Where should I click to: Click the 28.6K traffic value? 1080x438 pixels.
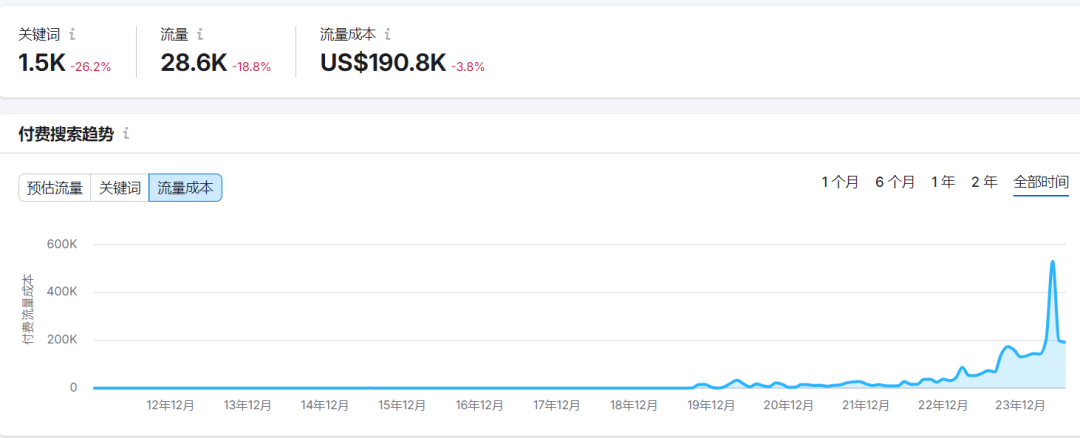tap(194, 63)
